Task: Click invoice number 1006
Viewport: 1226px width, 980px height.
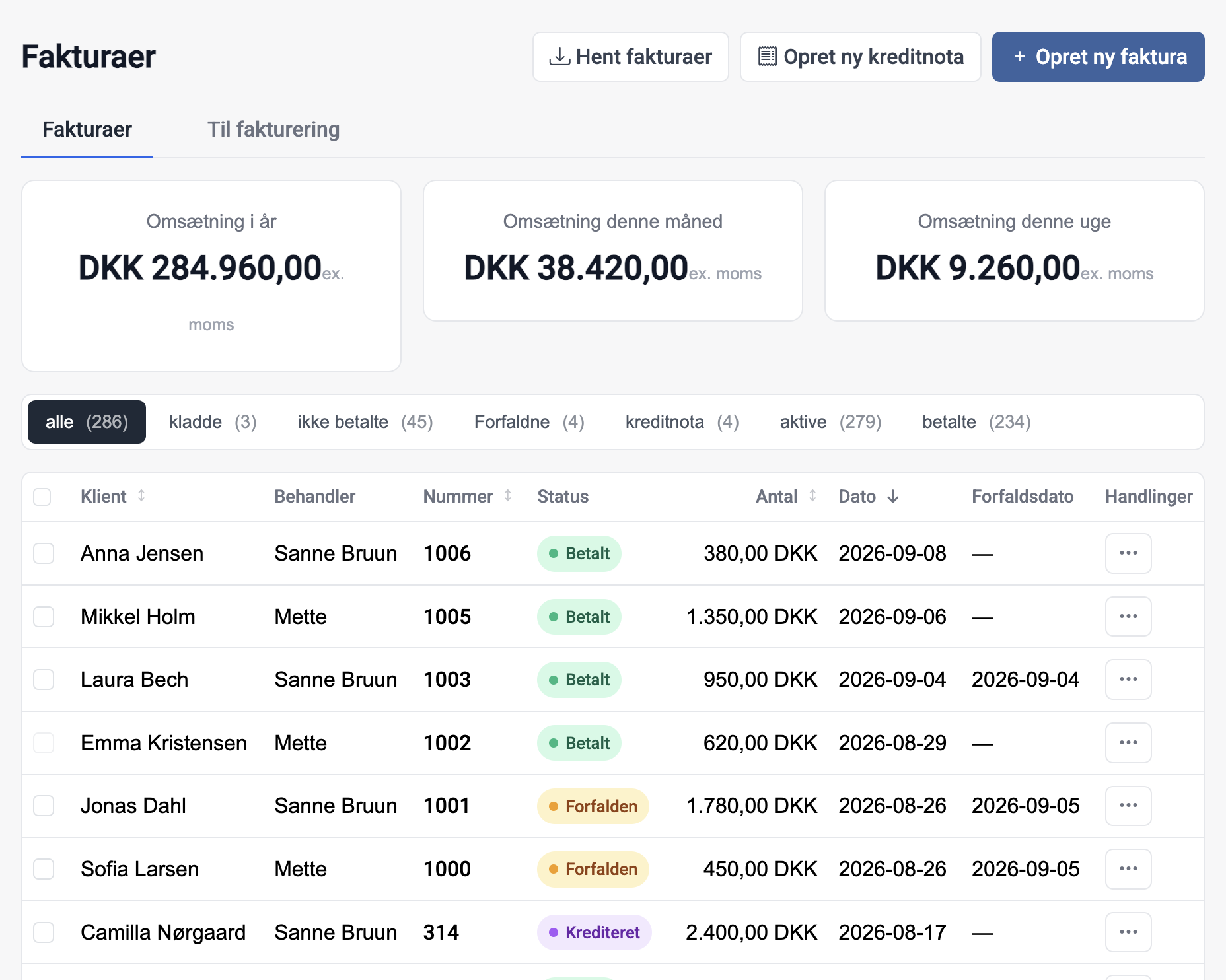Action: (x=447, y=553)
